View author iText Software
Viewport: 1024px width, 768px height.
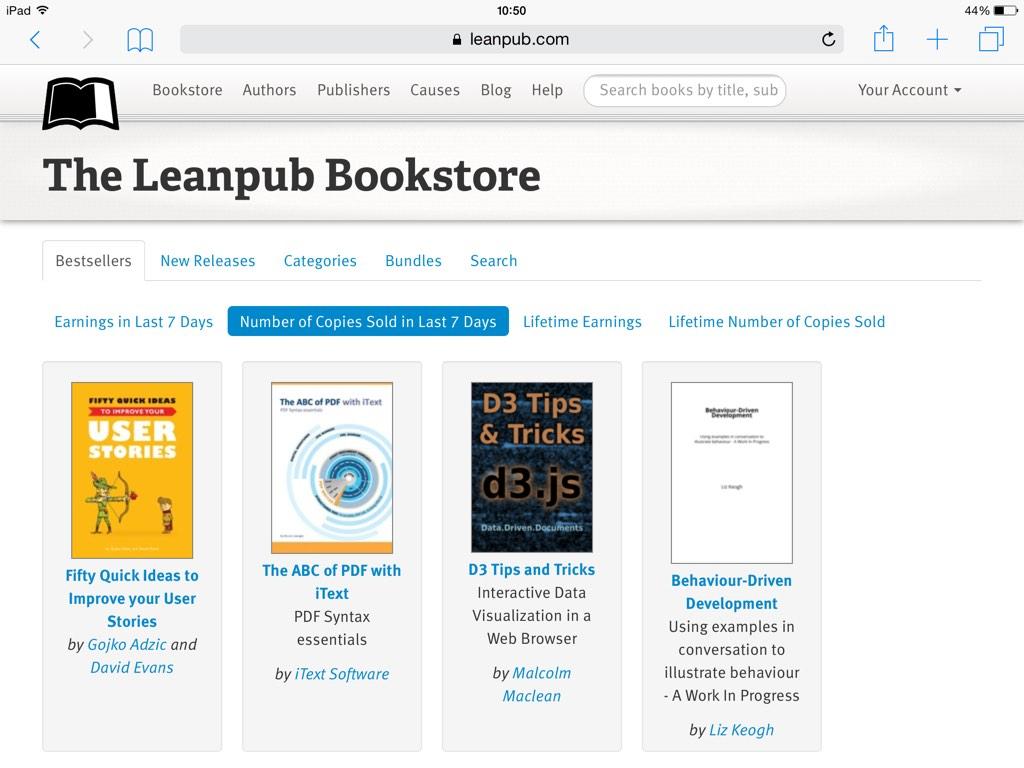click(342, 674)
